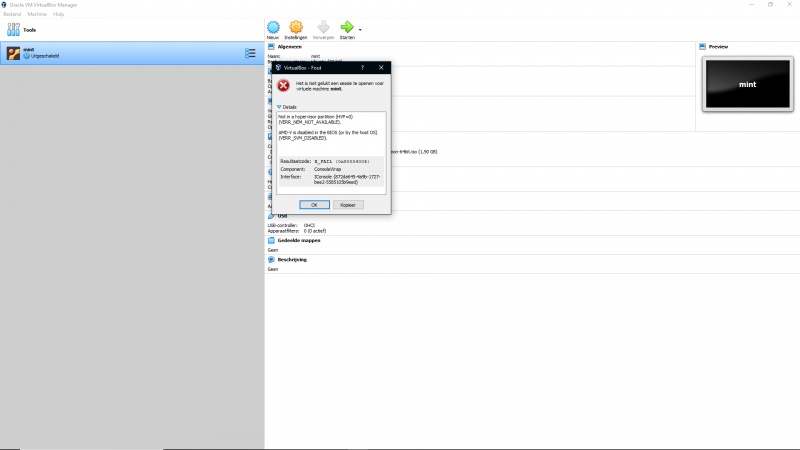Click the Algemeen section header

290,46
